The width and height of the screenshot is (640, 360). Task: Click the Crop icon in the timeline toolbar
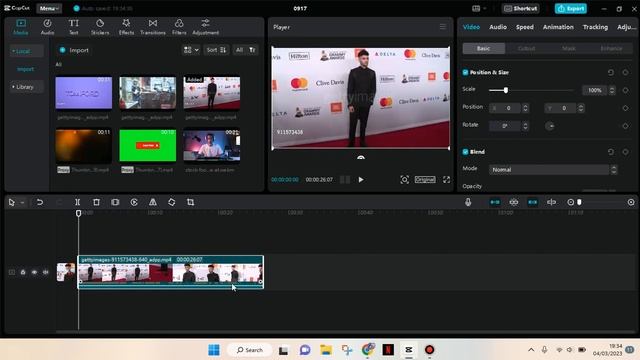click(x=190, y=202)
